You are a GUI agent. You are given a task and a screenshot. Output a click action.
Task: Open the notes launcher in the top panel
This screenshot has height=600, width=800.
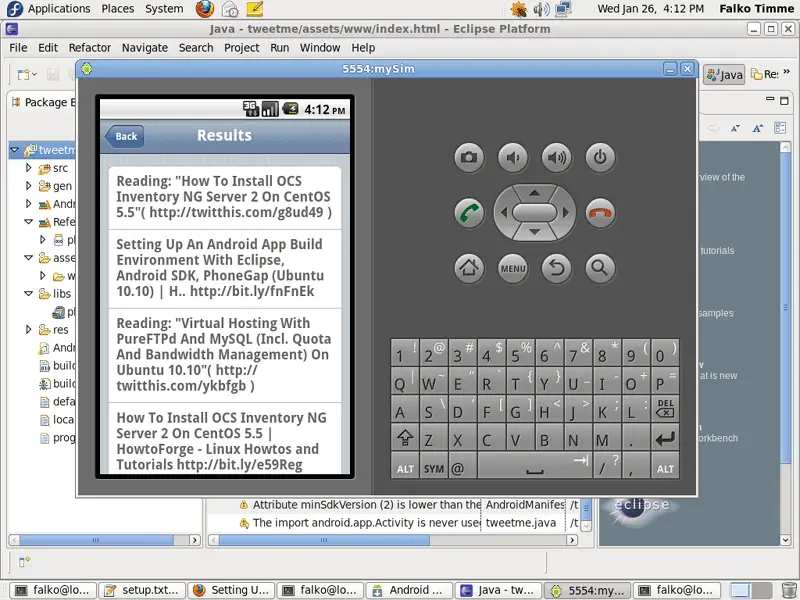point(254,9)
